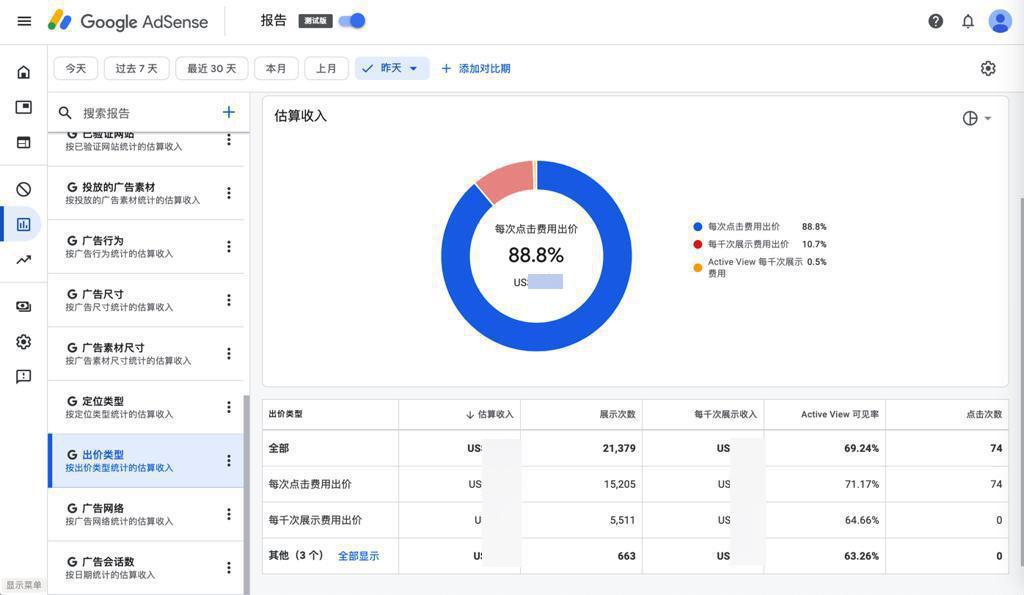Screen dimensions: 1024x595
Task: Click plus icon to add report
Action: (229, 112)
